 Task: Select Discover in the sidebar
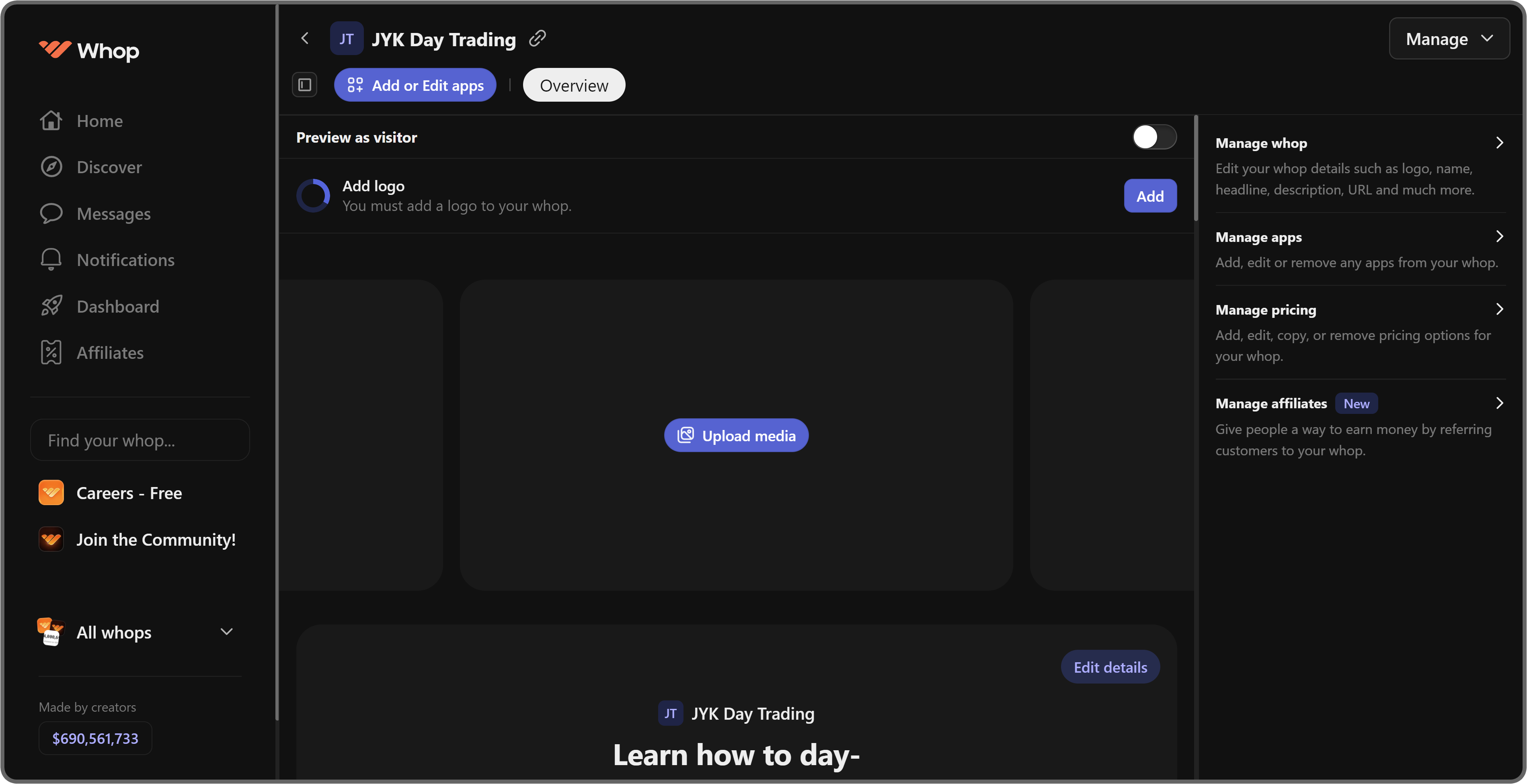(x=109, y=166)
